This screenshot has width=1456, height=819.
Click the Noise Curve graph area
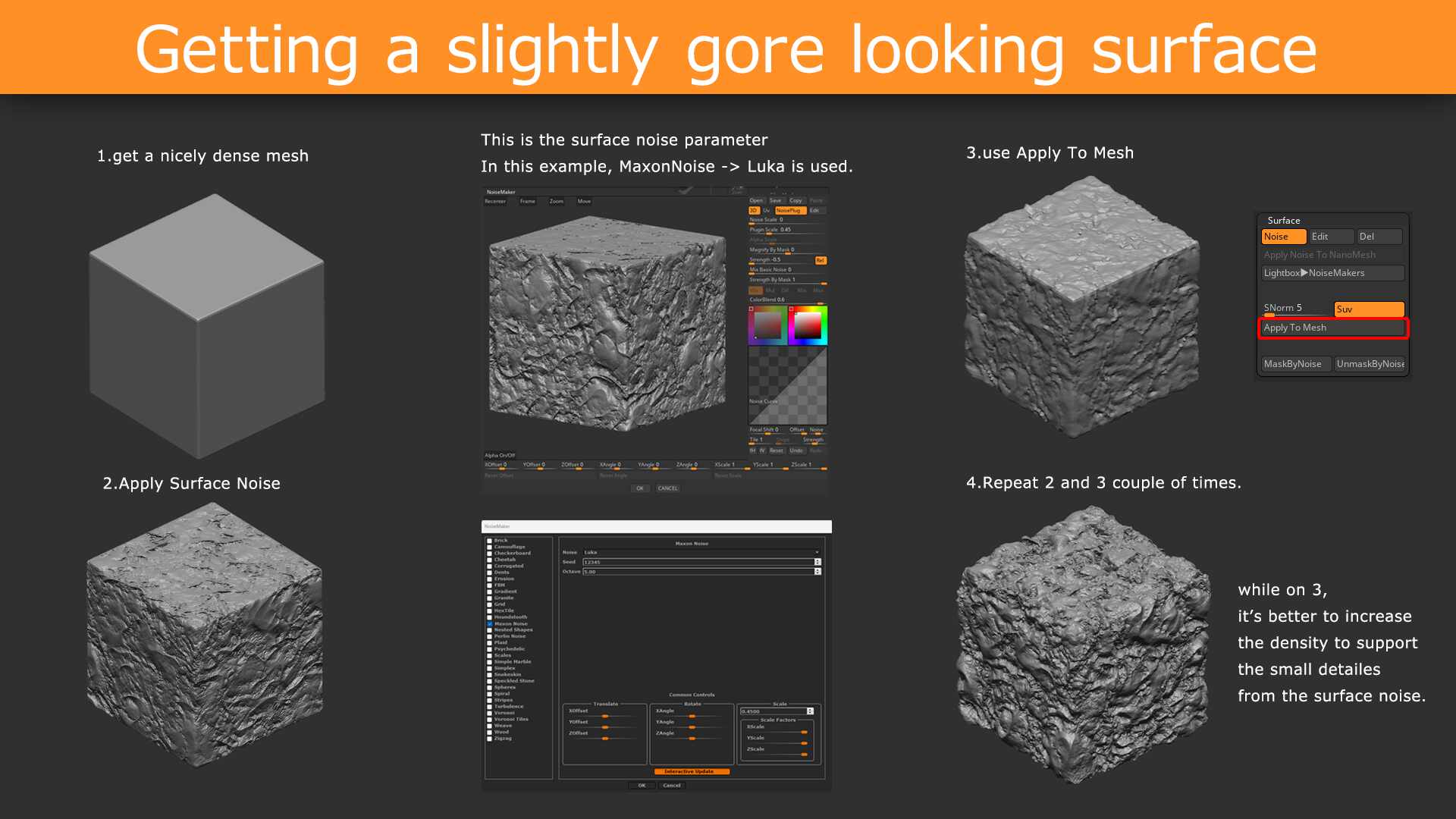(x=787, y=385)
